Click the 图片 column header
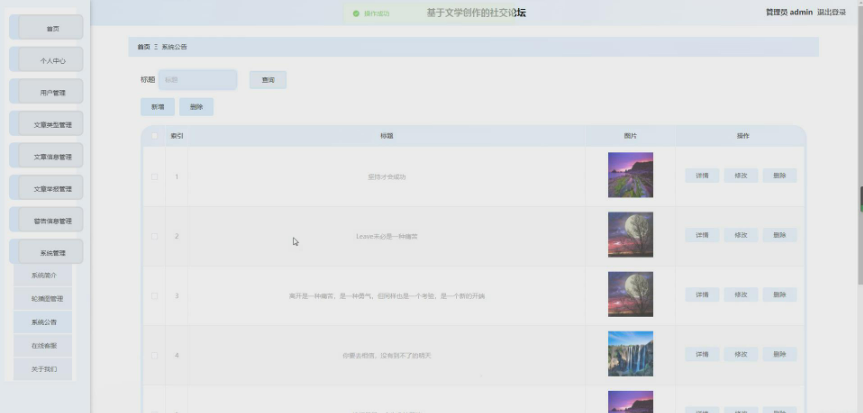Image resolution: width=863 pixels, height=413 pixels. [630, 136]
